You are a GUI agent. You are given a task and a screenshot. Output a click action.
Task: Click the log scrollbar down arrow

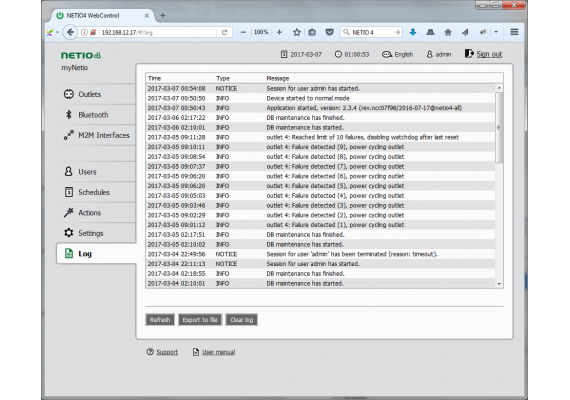click(x=499, y=284)
